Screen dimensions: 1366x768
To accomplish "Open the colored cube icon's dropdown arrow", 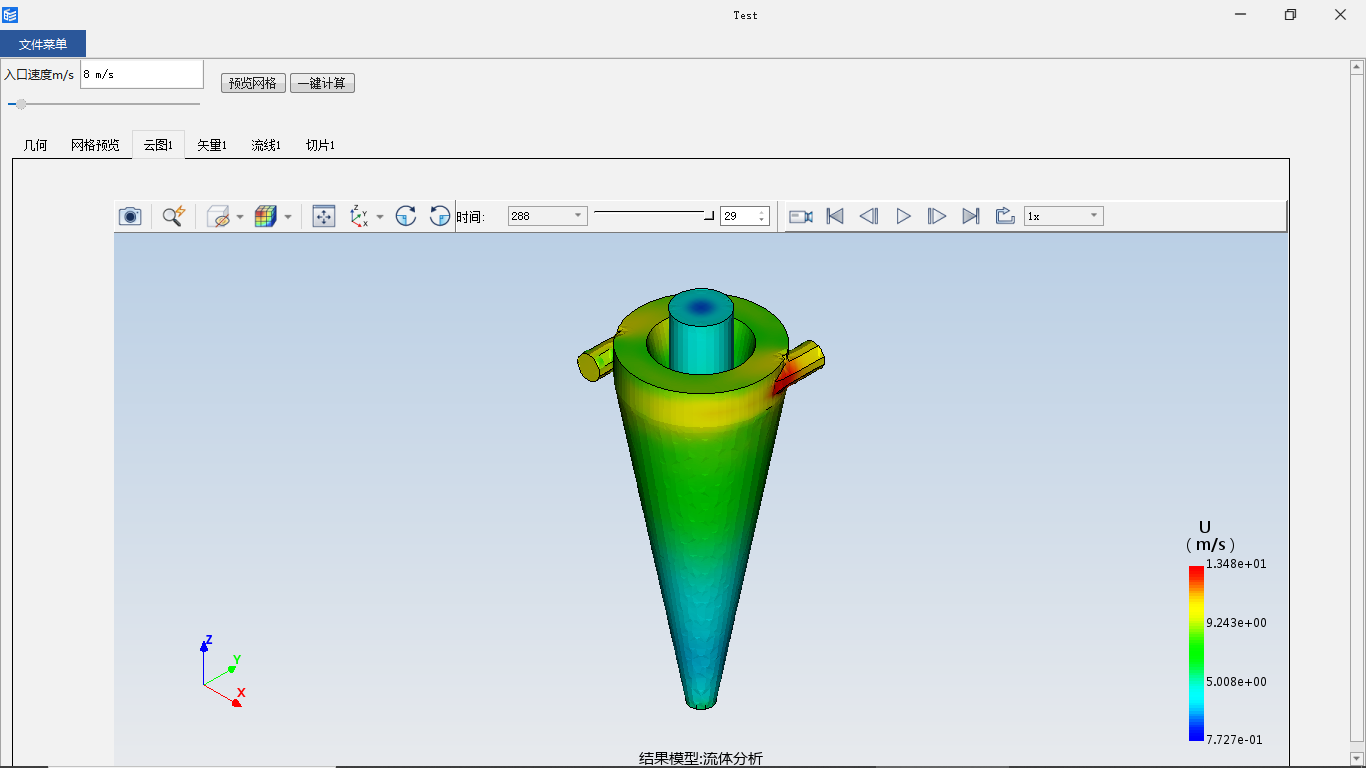I will [288, 216].
